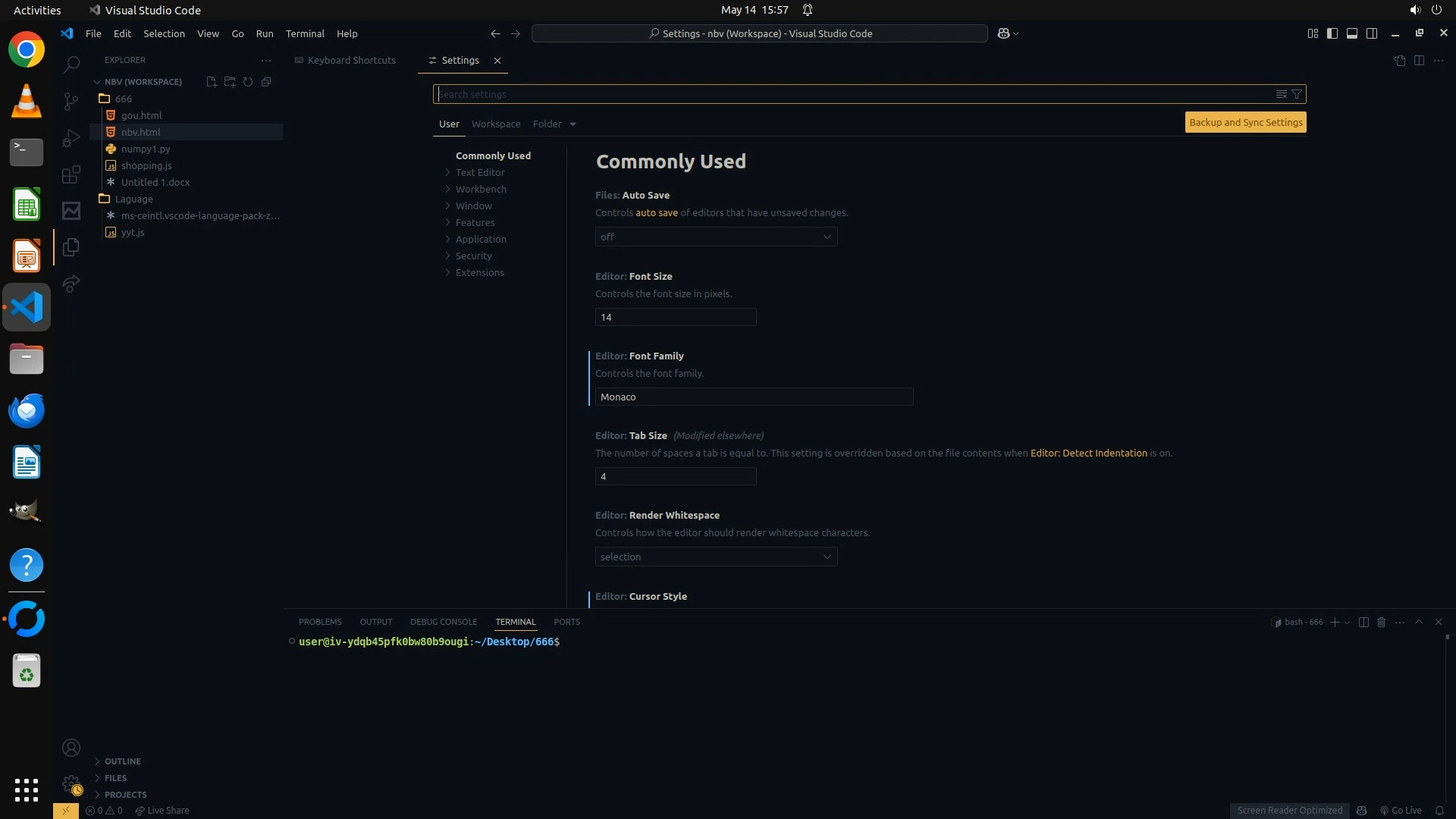Refresh the Explorer file tree
1456x819 pixels.
(248, 82)
